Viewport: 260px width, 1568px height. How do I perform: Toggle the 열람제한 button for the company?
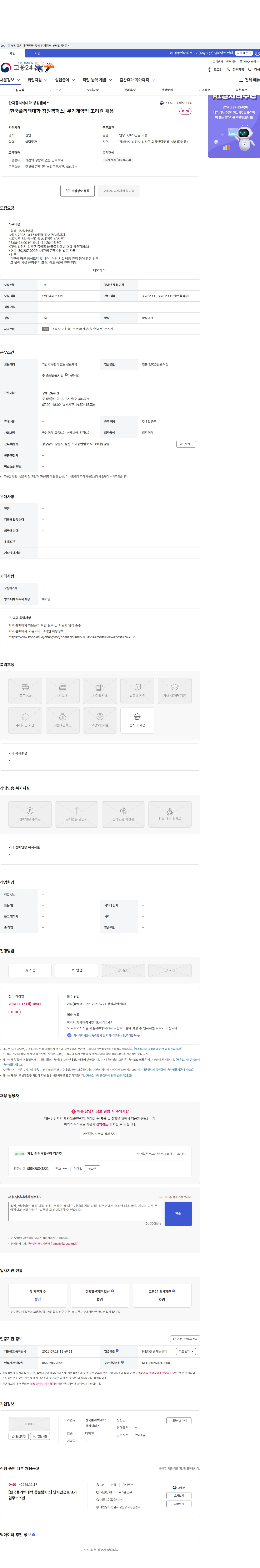tap(40, 1436)
